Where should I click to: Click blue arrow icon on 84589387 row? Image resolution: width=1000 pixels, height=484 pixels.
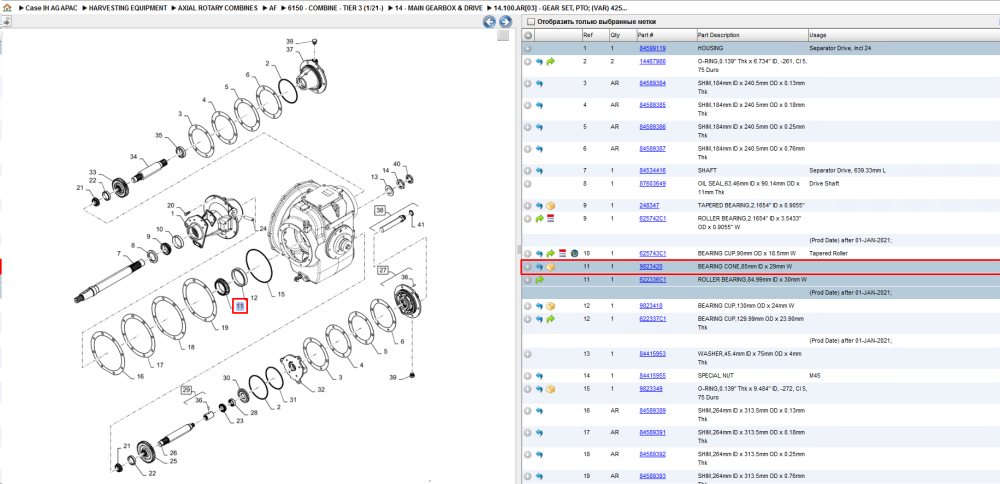(539, 149)
